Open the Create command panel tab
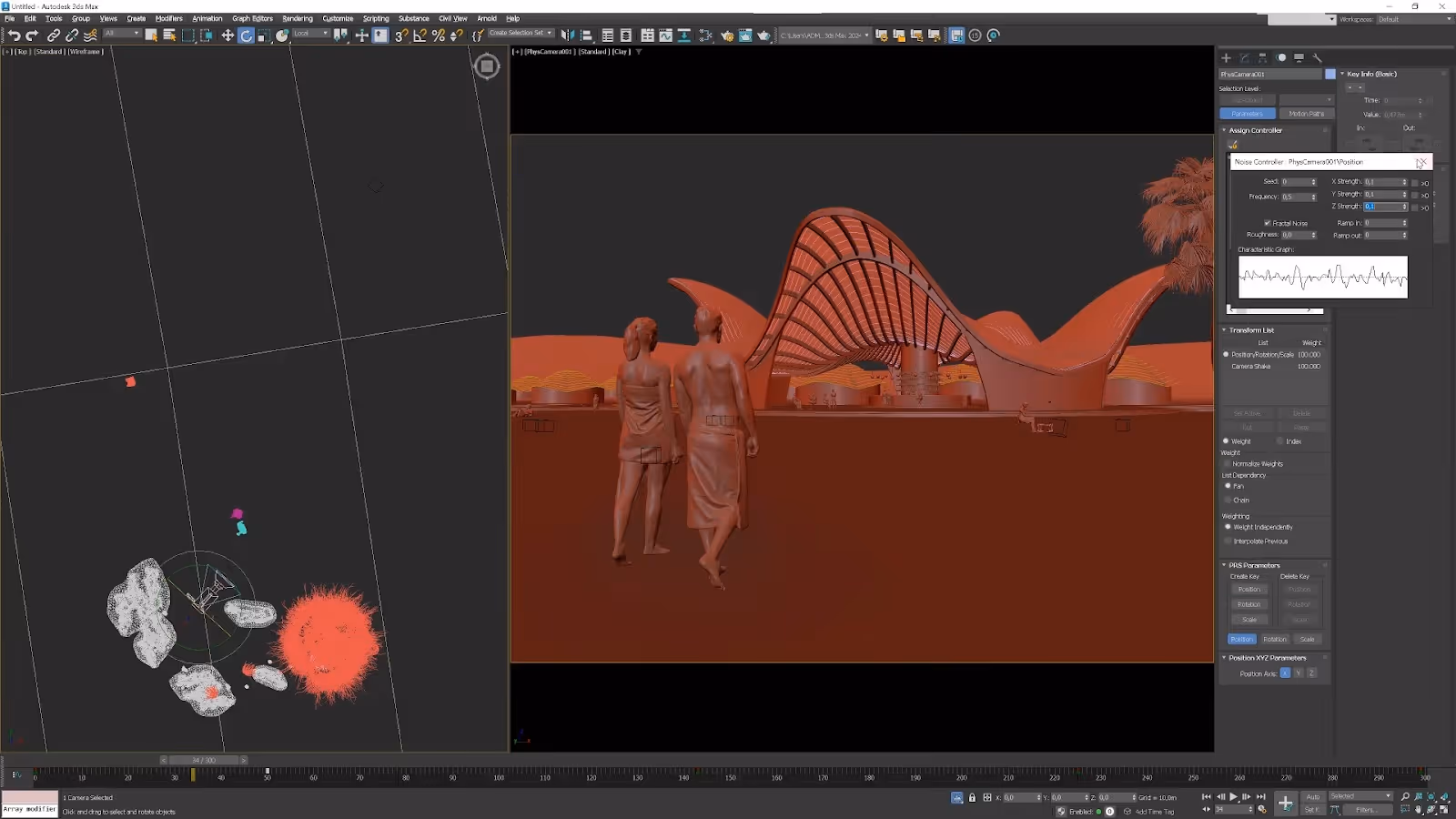1456x819 pixels. (x=1226, y=57)
